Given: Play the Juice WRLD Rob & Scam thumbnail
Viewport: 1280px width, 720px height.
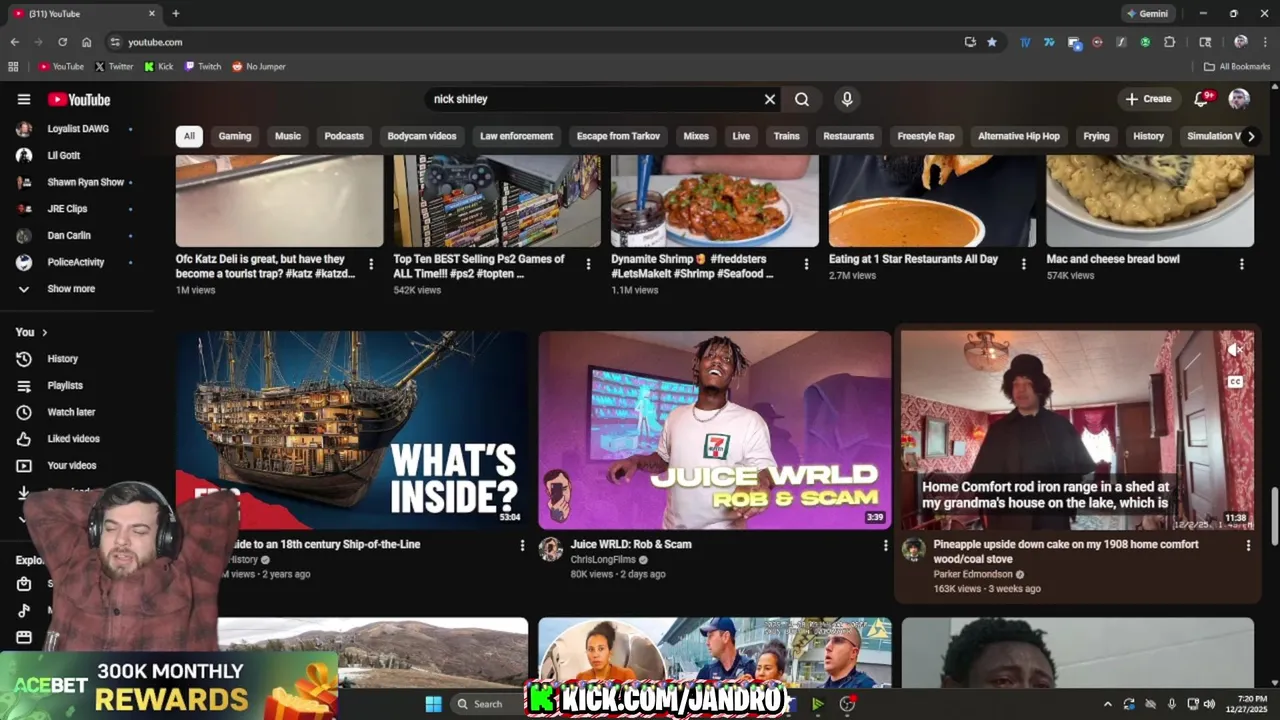Looking at the screenshot, I should point(715,430).
